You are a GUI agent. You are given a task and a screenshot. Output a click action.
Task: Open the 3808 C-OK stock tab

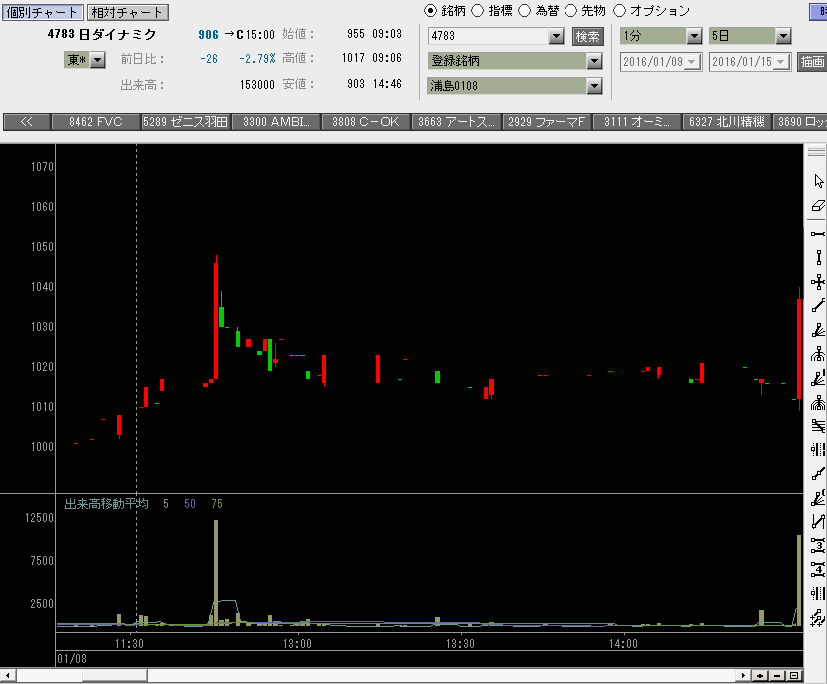pyautogui.click(x=366, y=122)
